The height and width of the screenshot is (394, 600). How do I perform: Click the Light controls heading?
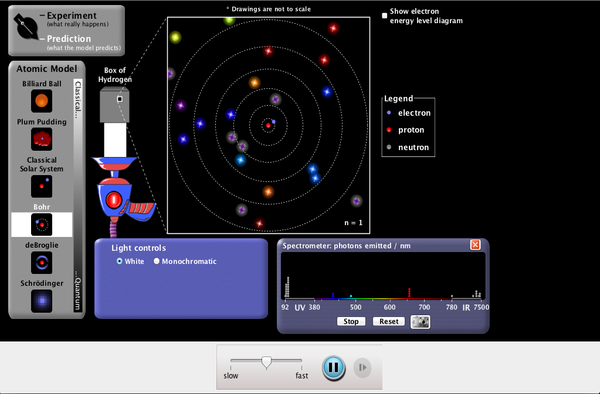click(139, 248)
